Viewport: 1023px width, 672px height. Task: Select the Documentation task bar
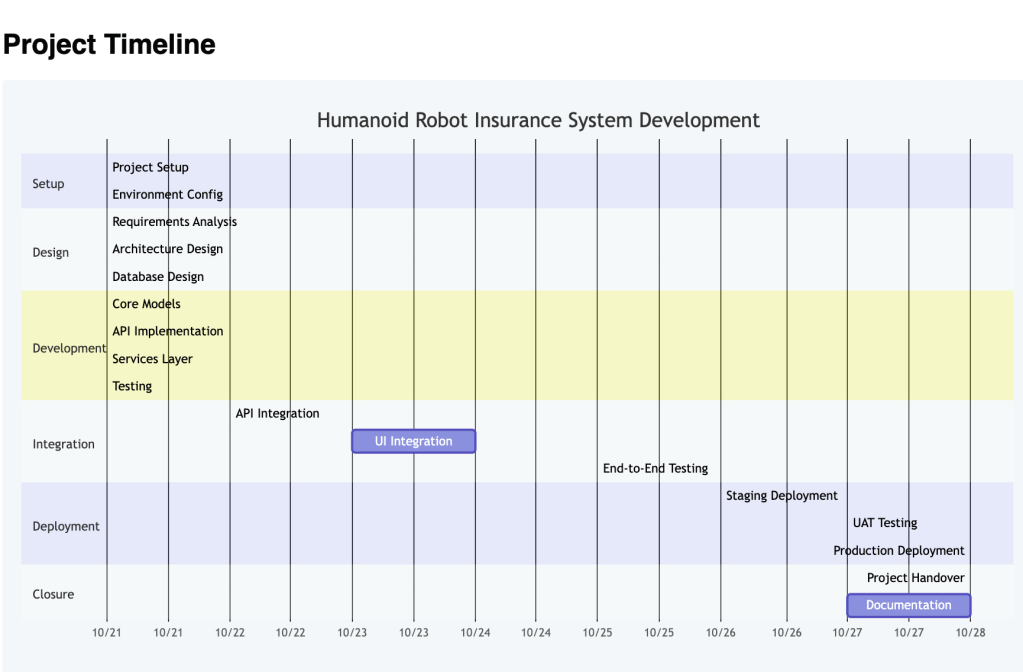908,605
